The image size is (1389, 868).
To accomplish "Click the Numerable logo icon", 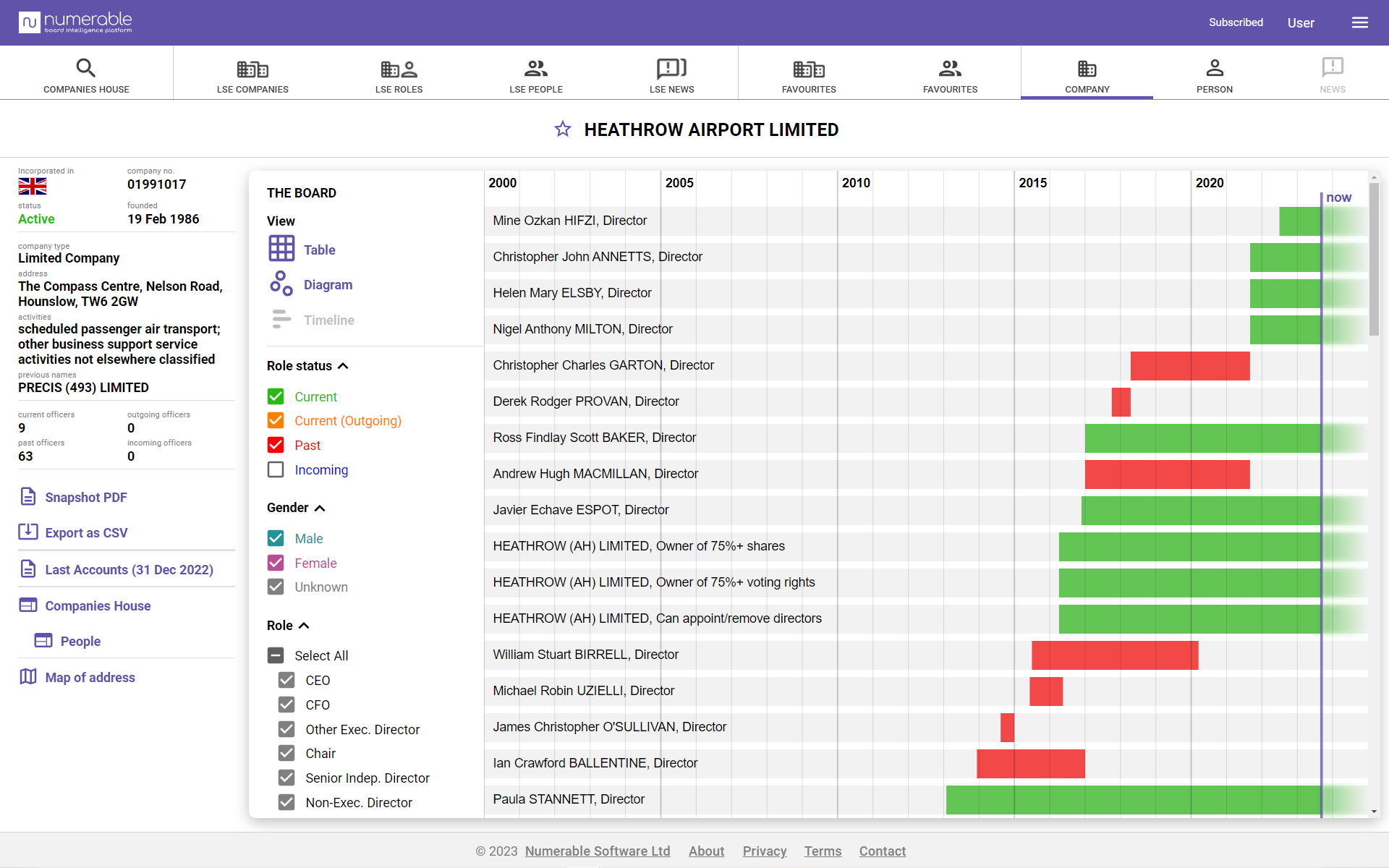I will click(x=30, y=22).
